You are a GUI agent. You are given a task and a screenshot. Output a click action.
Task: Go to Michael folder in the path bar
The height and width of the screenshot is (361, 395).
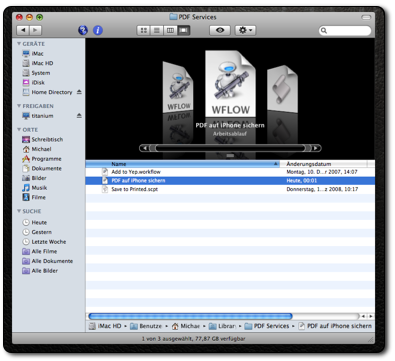tap(186, 326)
